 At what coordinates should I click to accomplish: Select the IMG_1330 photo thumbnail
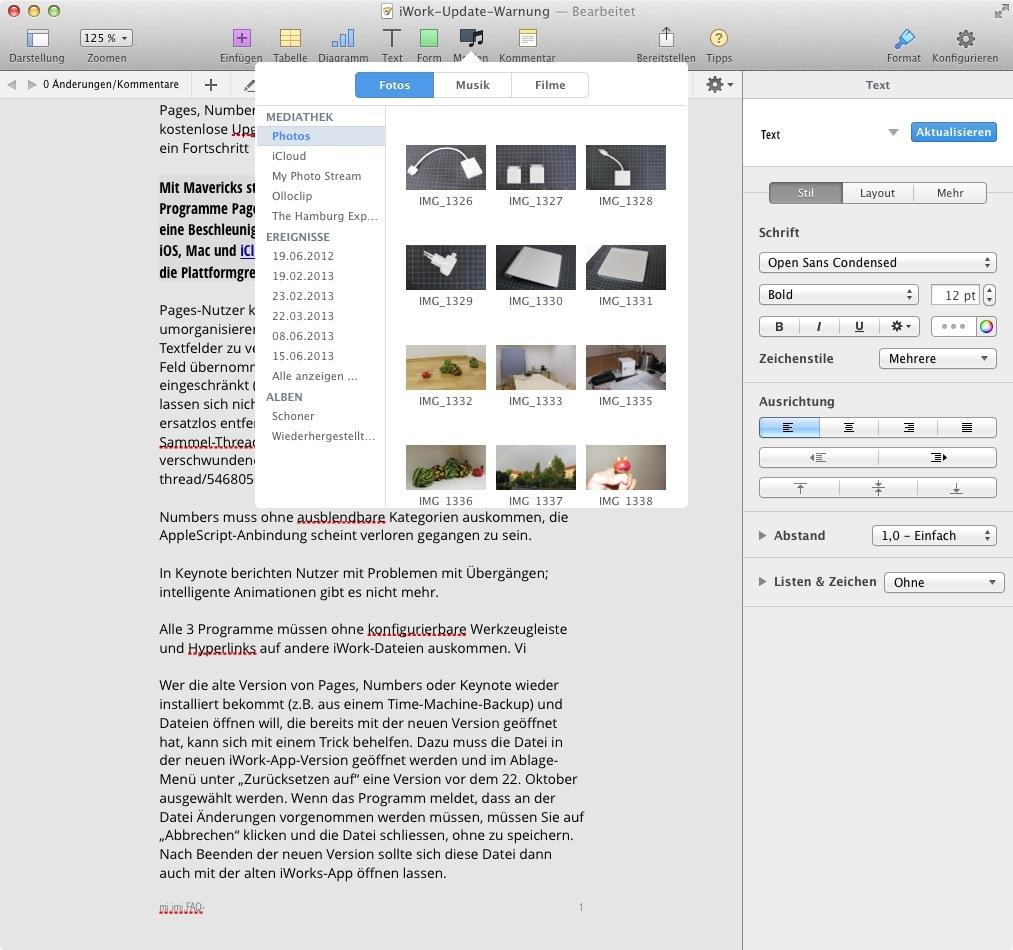tap(536, 268)
